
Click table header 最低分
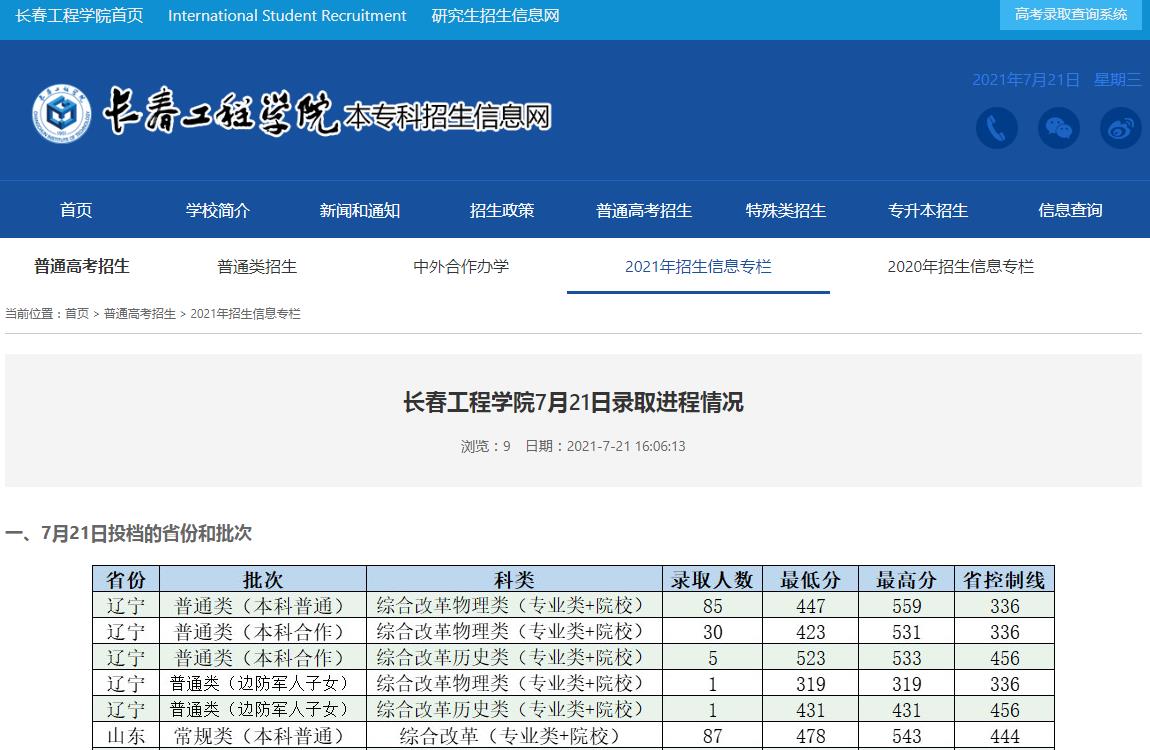[x=810, y=579]
